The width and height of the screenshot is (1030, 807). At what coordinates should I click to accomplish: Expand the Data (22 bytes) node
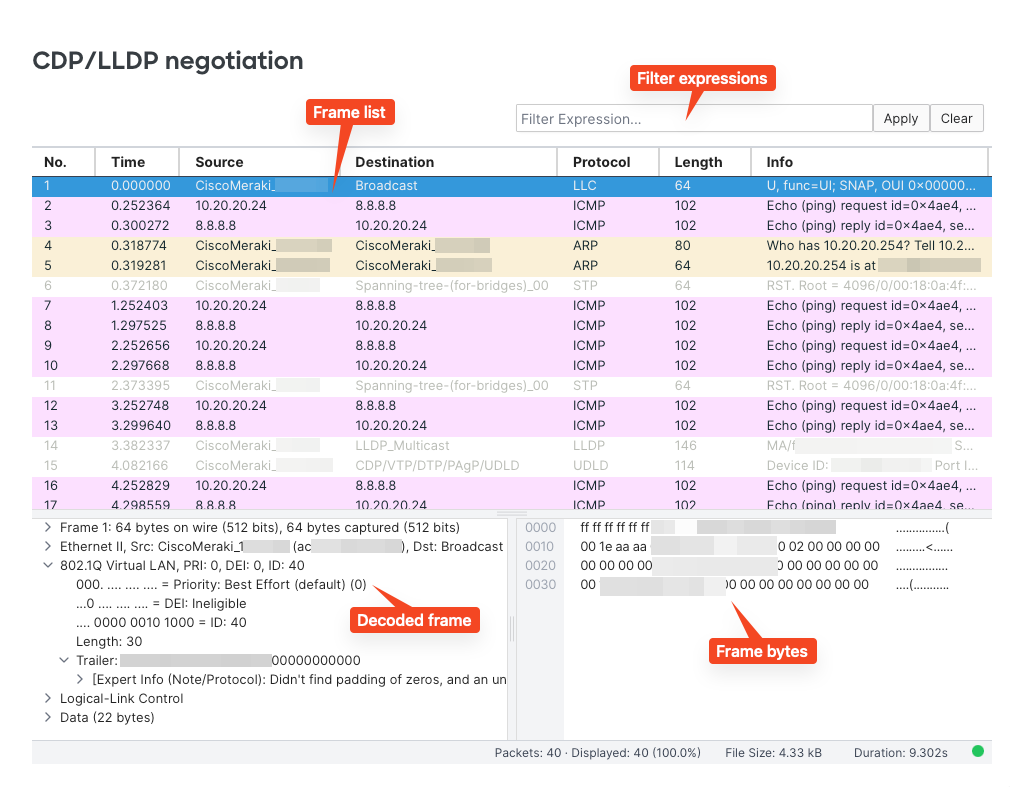[48, 717]
